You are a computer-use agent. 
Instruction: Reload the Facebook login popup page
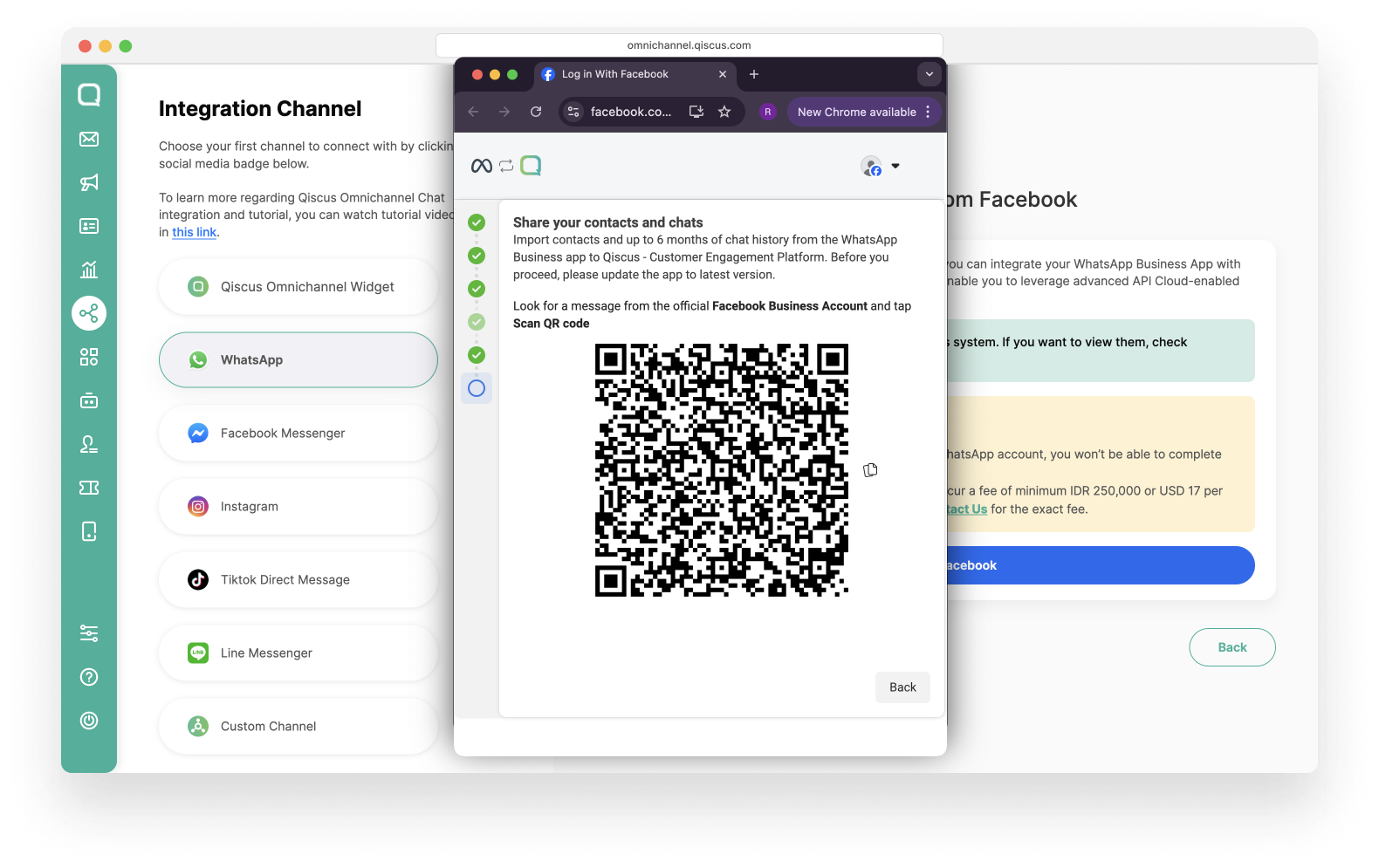click(536, 112)
